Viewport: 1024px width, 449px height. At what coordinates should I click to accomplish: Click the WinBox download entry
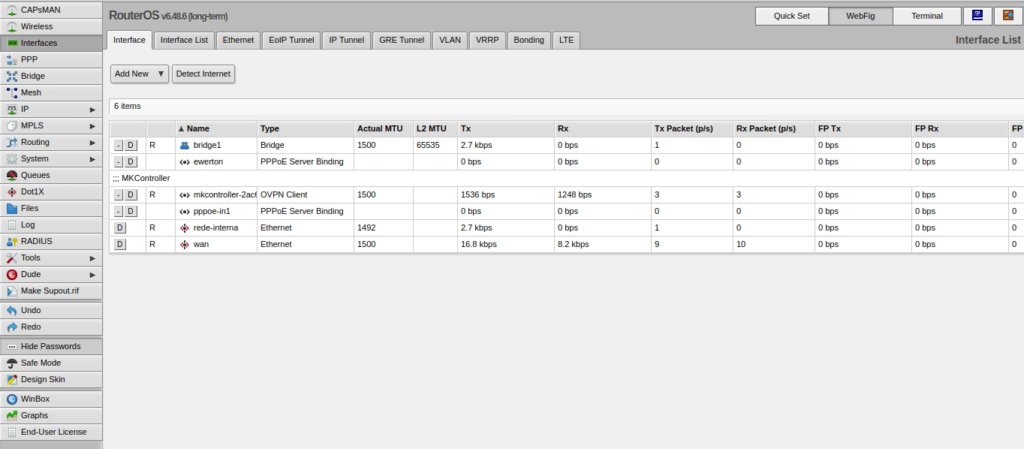pos(51,399)
